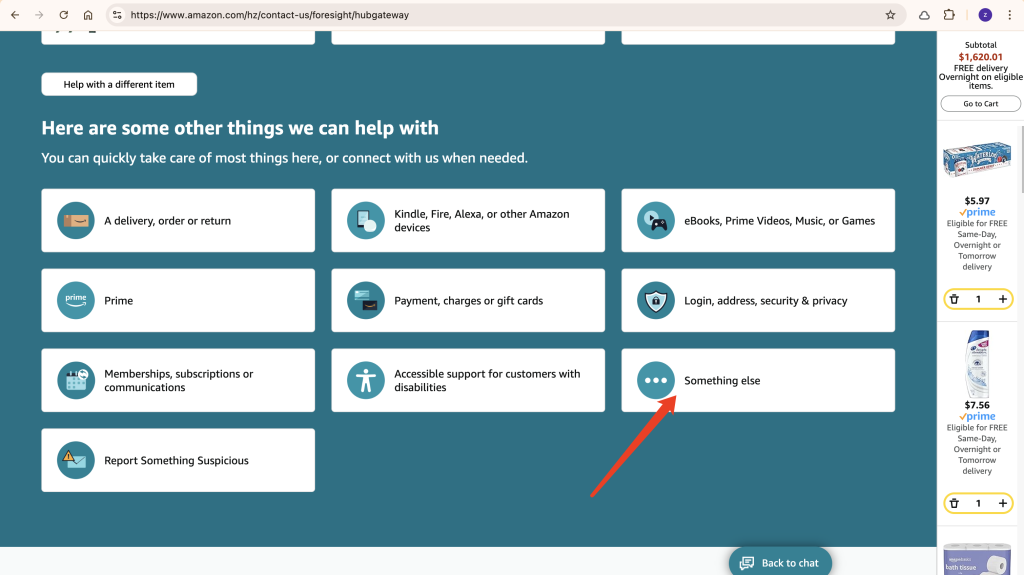
Task: Click the Prime logo icon
Action: point(76,301)
